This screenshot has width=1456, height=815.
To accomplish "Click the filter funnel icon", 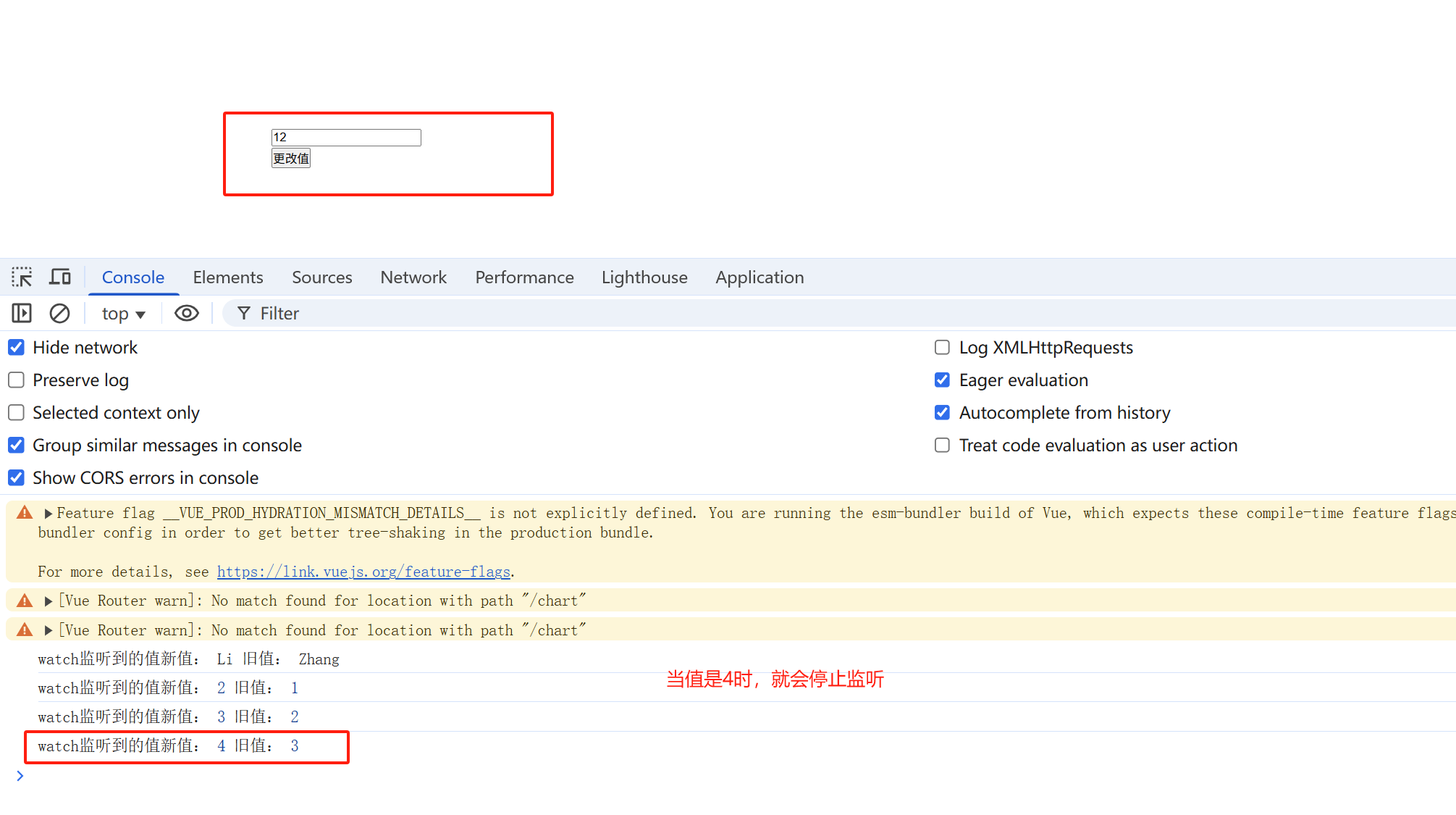I will point(244,313).
